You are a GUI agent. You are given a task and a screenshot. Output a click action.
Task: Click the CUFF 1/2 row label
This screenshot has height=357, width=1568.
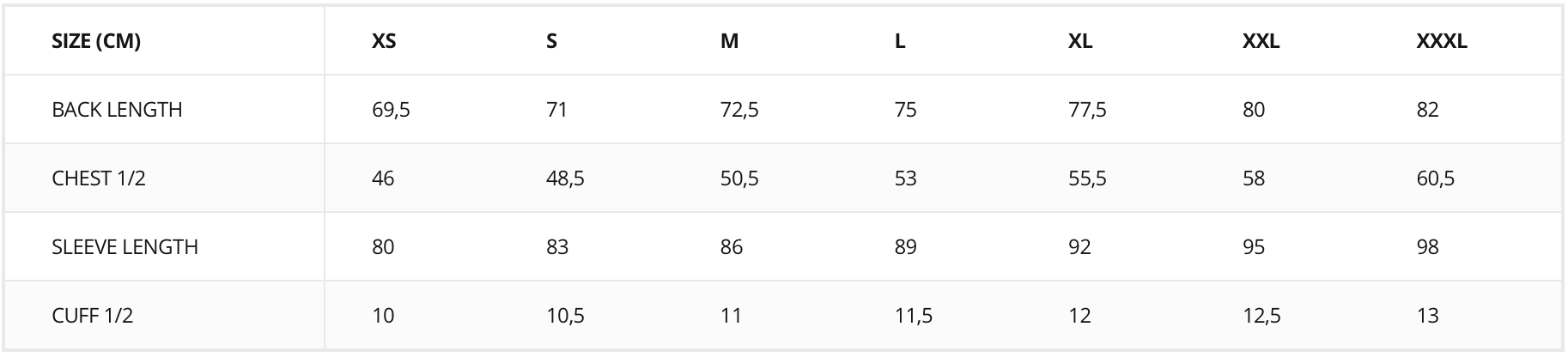(x=92, y=316)
